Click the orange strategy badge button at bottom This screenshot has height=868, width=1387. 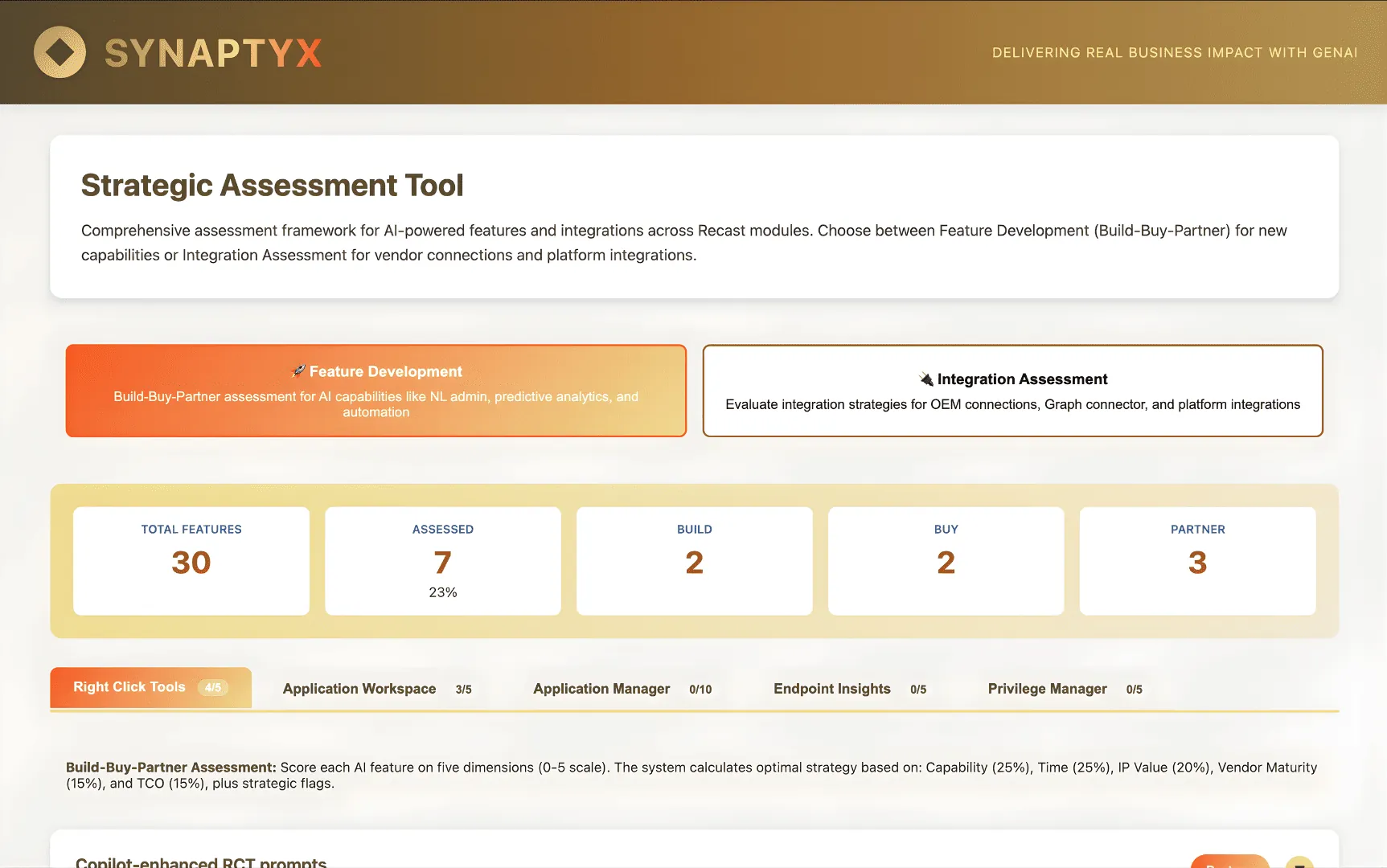click(x=1229, y=862)
